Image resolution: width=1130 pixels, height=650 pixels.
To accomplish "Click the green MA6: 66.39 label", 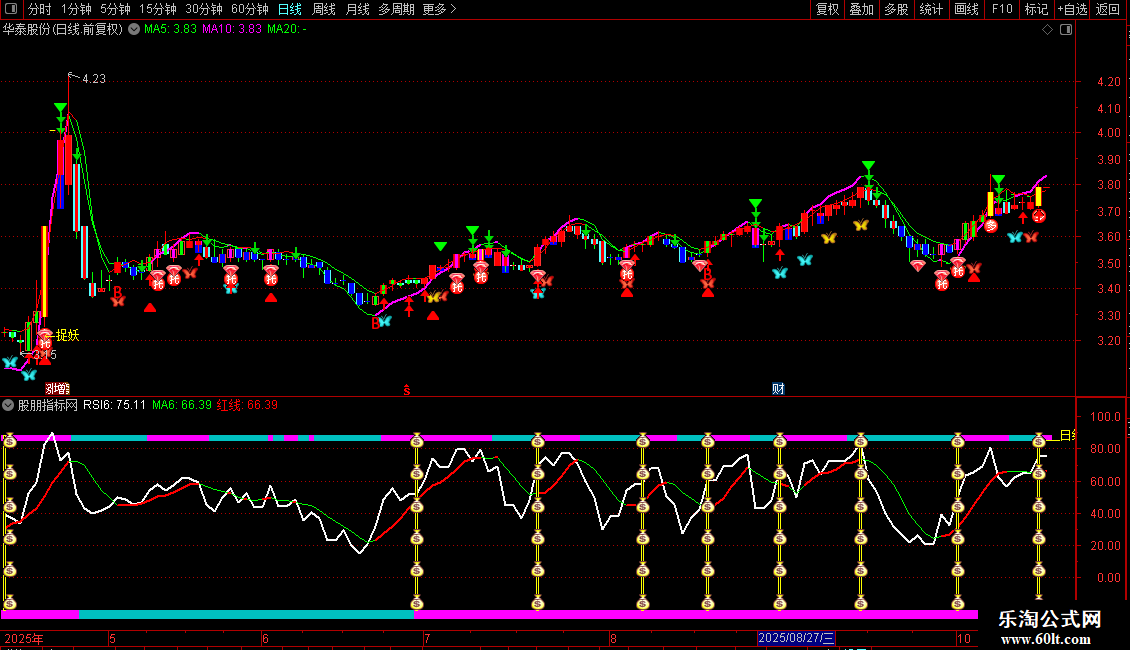I will tap(182, 405).
